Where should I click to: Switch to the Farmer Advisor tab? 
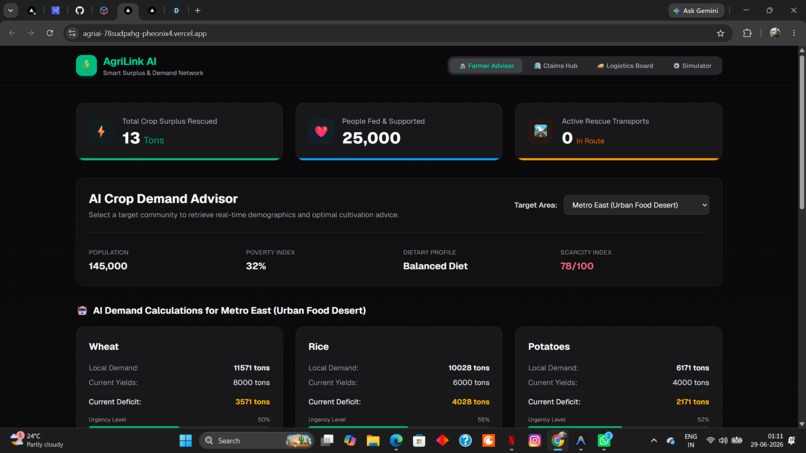[x=486, y=66]
